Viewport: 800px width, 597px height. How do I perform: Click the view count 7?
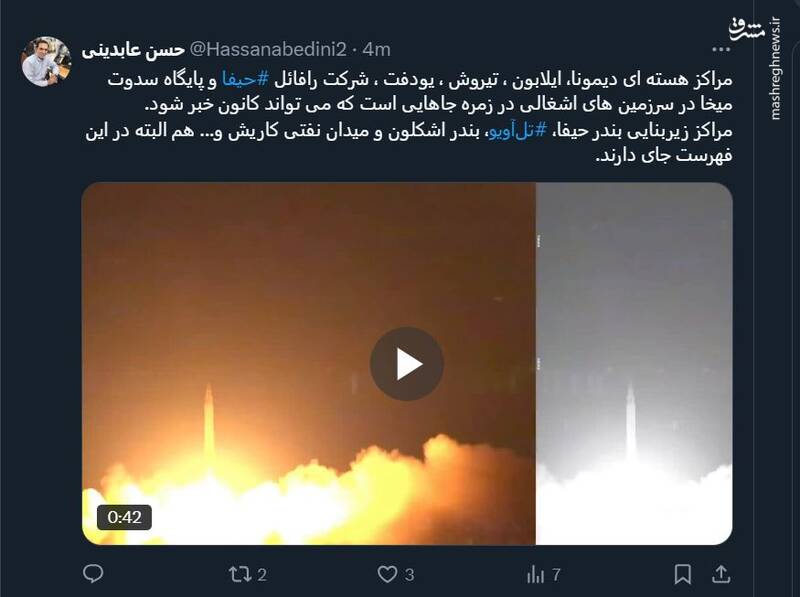(556, 575)
